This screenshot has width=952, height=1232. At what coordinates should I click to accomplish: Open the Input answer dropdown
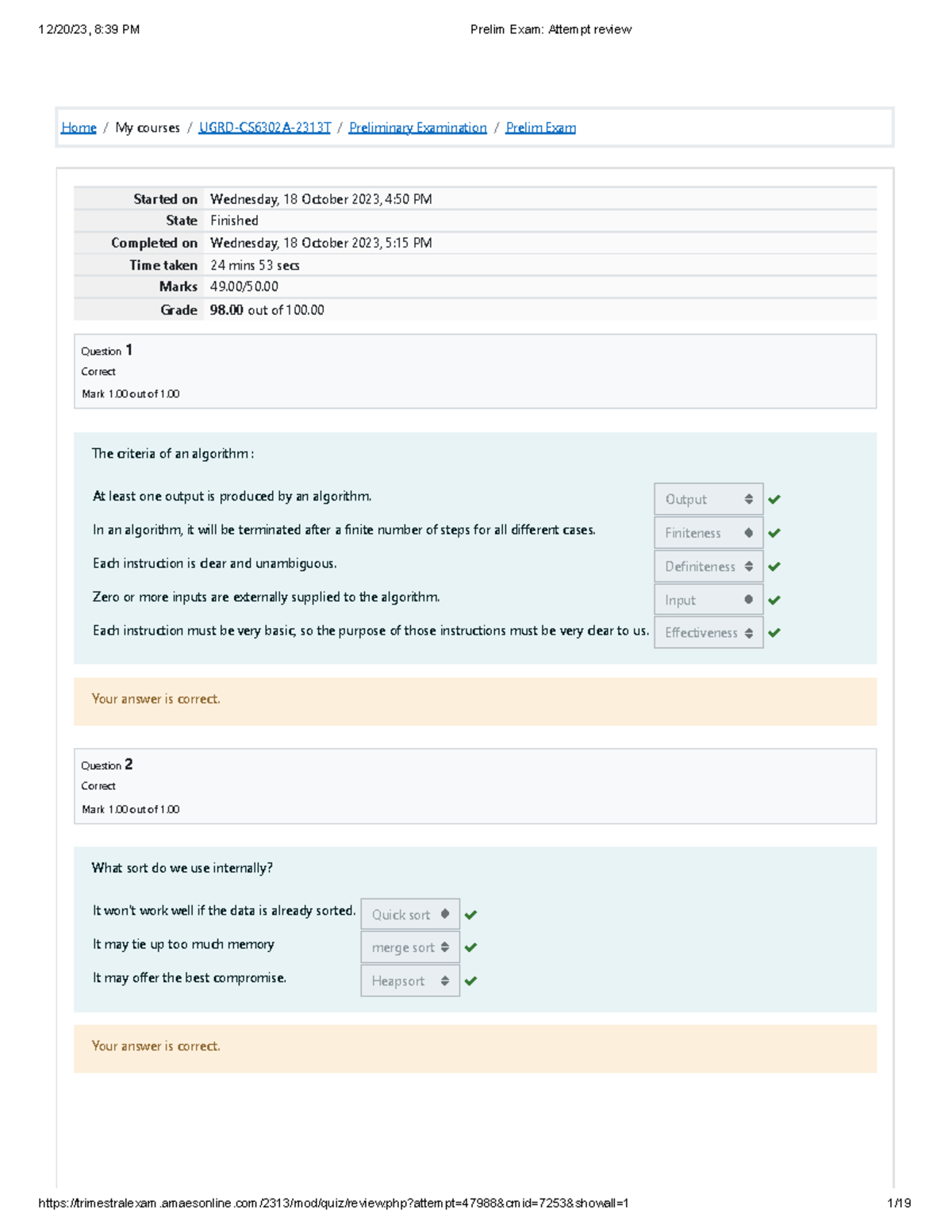pyautogui.click(x=708, y=601)
